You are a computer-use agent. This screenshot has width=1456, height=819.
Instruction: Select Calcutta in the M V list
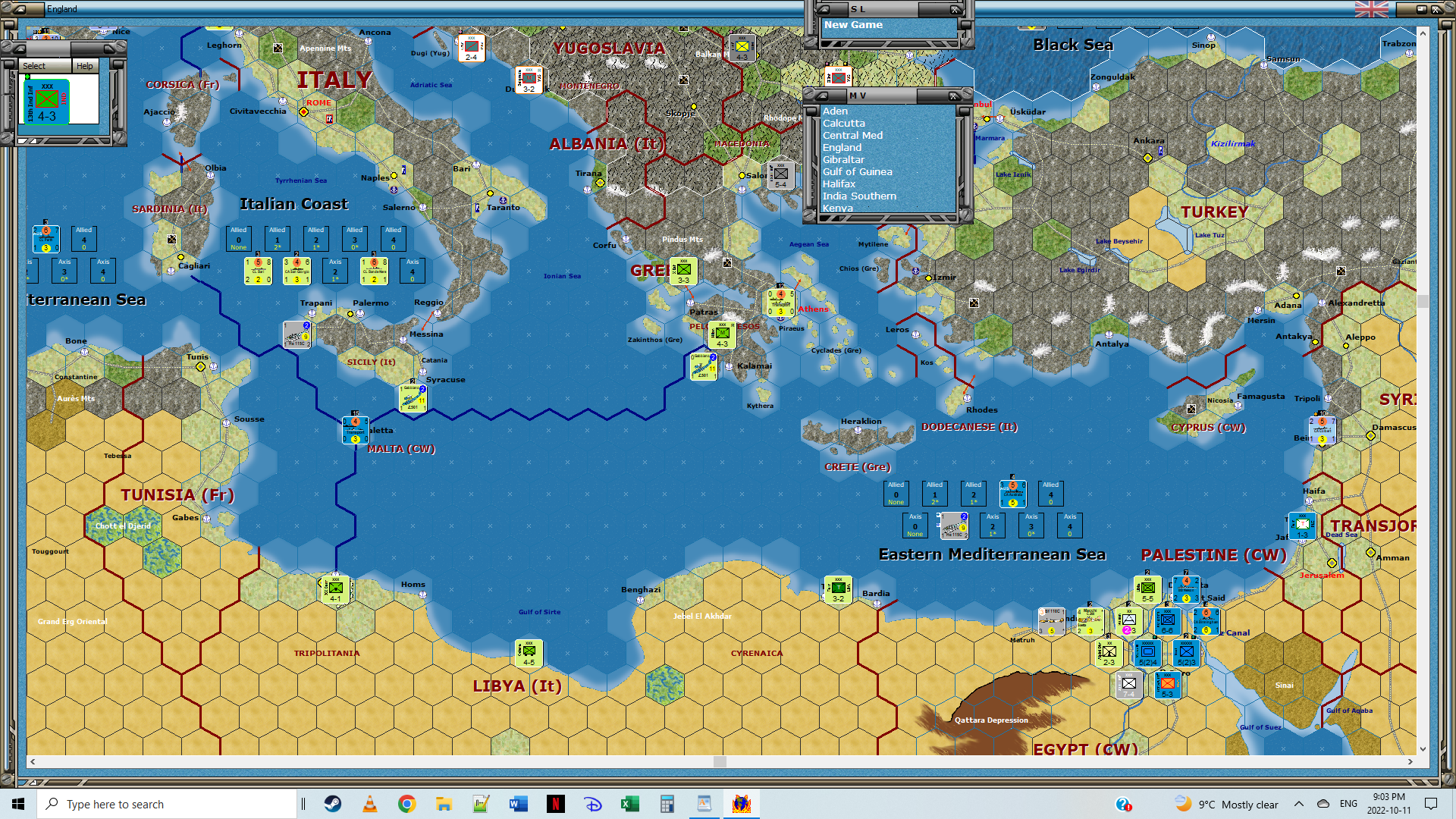tap(843, 123)
